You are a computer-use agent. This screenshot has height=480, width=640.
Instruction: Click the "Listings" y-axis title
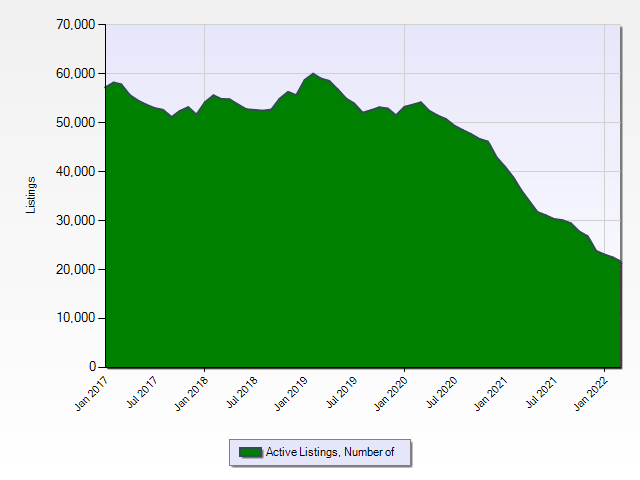(31, 195)
